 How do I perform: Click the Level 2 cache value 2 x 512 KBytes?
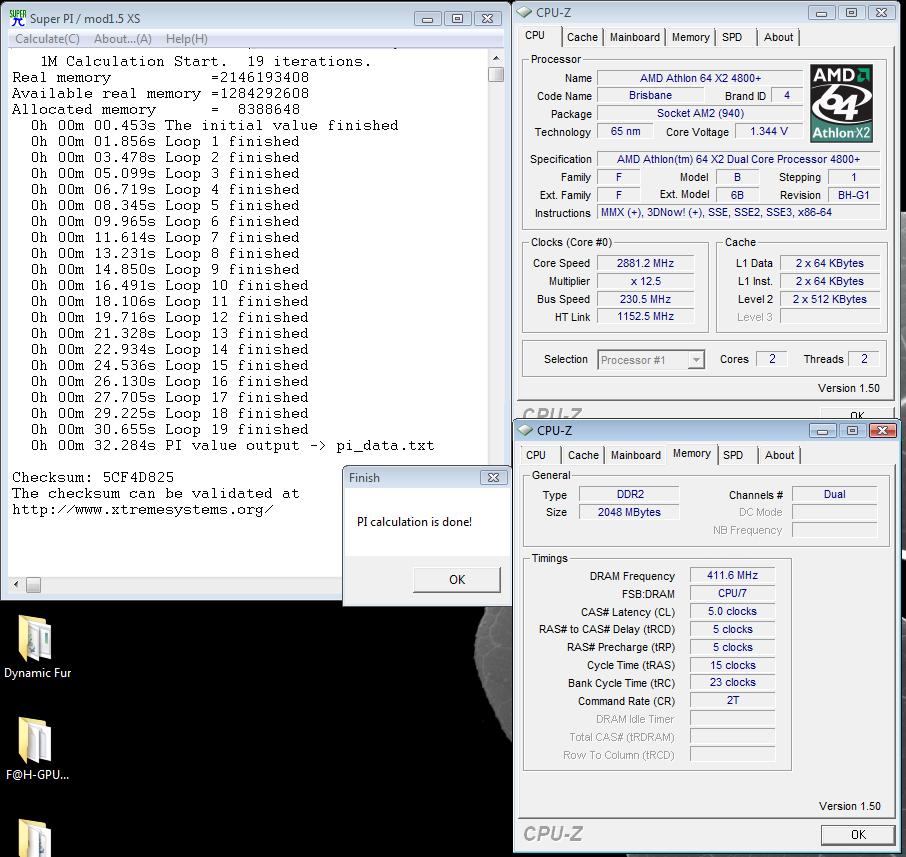829,299
